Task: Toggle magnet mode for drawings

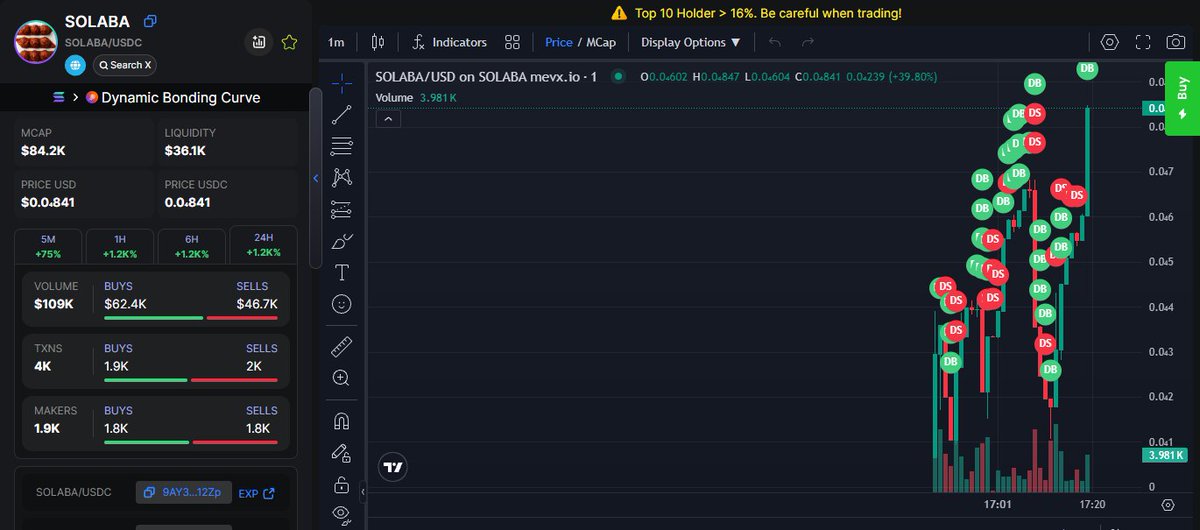Action: [x=341, y=422]
